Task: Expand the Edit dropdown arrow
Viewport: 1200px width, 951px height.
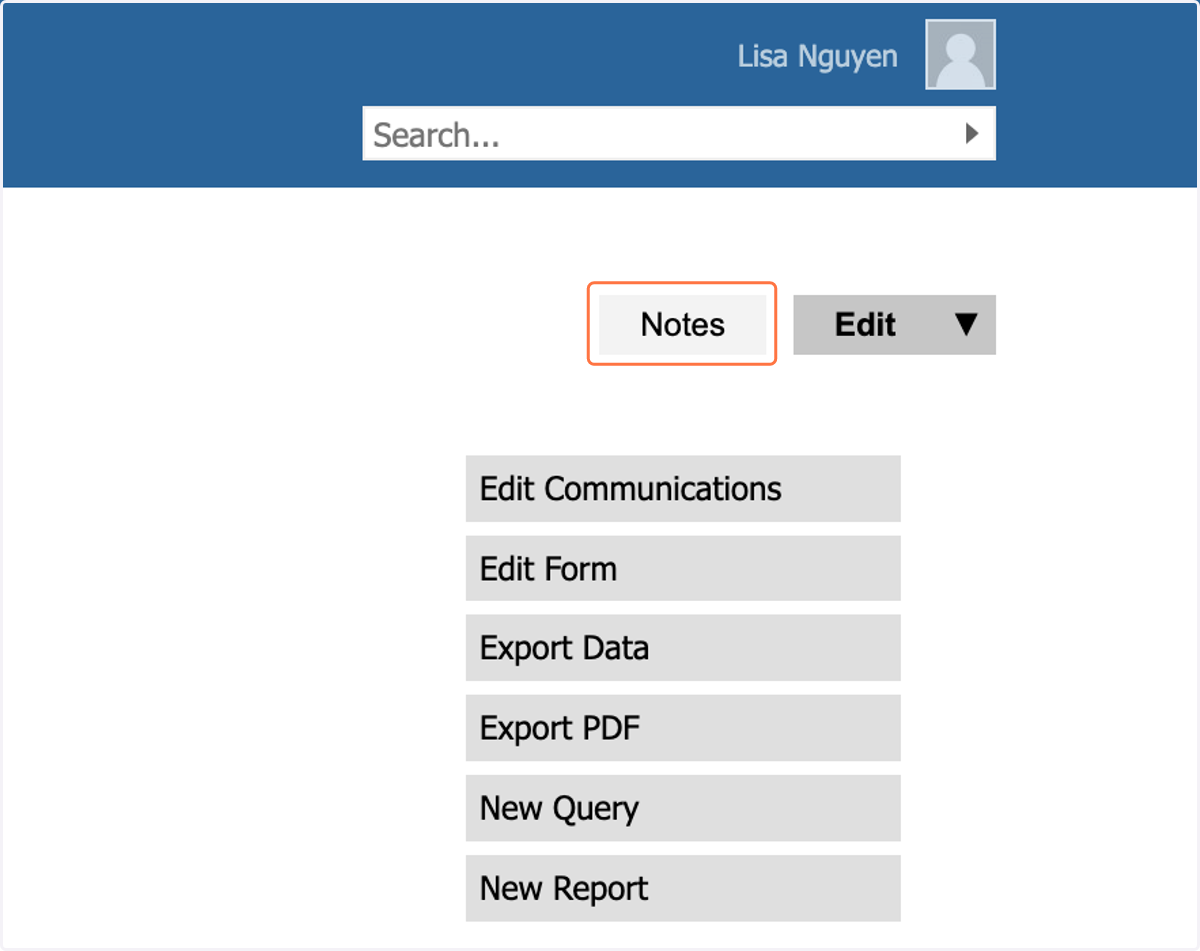Action: pyautogui.click(x=965, y=324)
